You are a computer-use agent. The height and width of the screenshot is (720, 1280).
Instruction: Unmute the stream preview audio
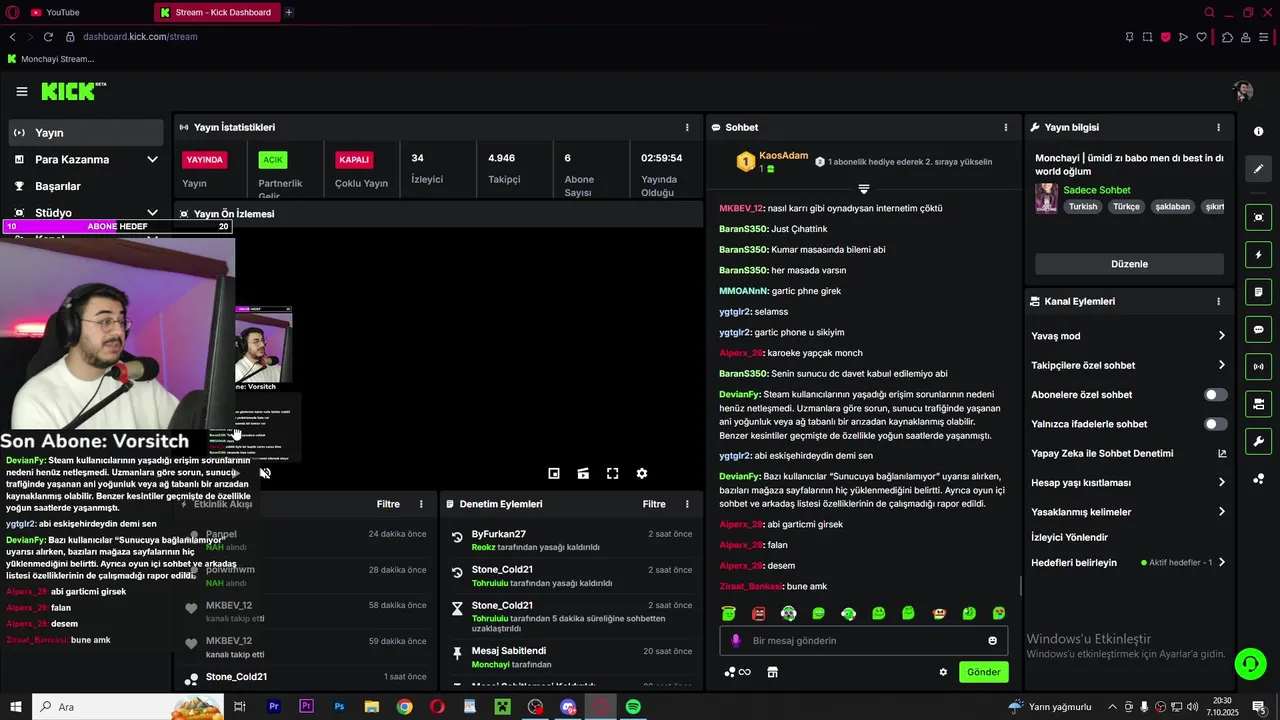tap(265, 473)
